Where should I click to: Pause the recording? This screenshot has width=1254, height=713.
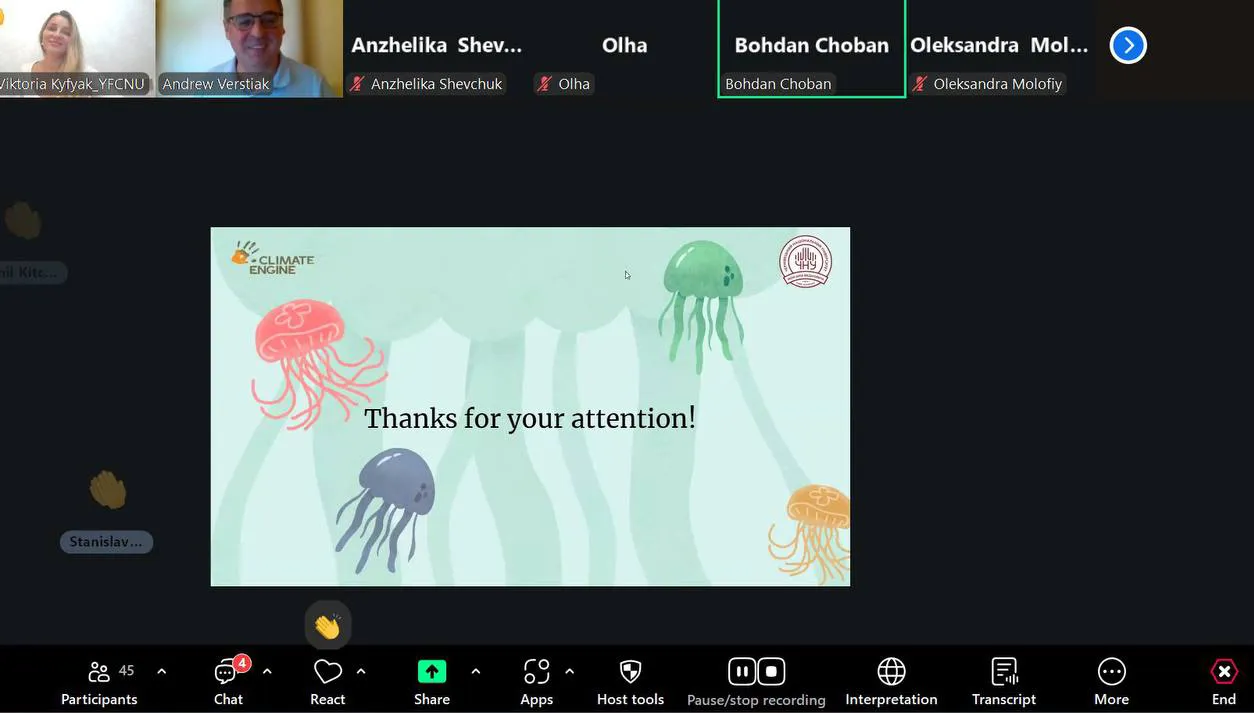[742, 670]
